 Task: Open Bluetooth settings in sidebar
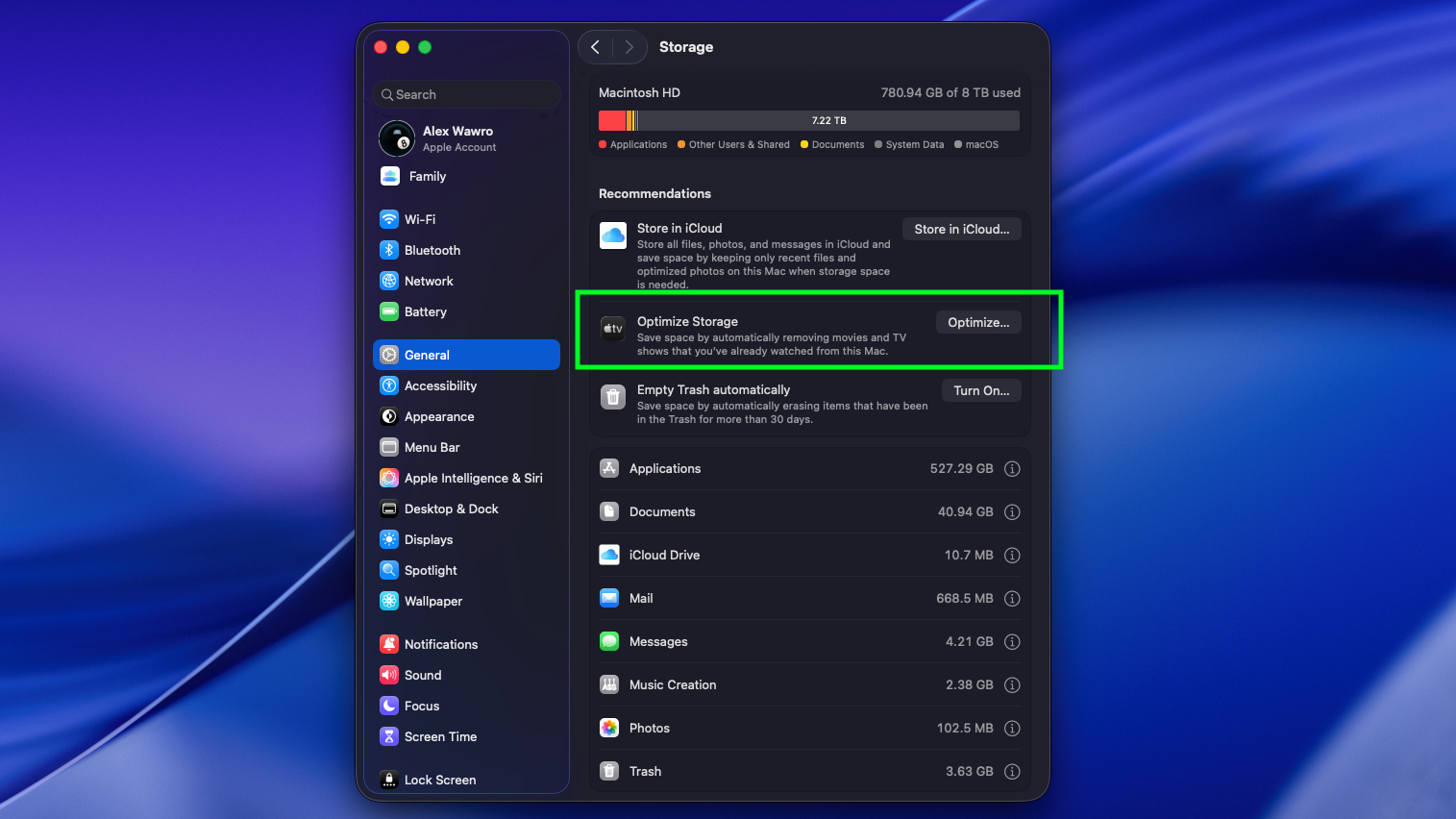466,250
